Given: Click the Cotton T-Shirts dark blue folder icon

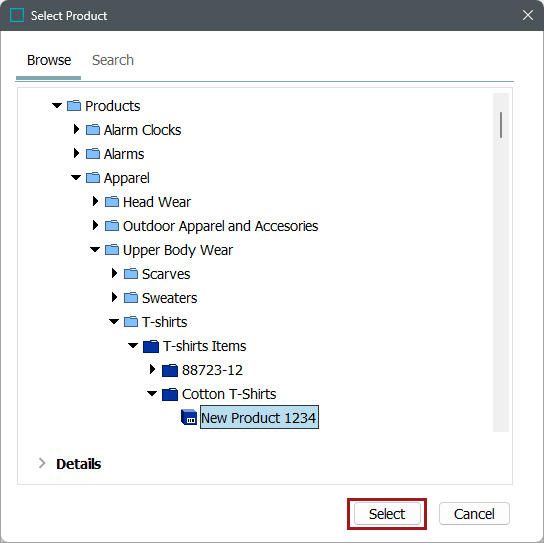Looking at the screenshot, I should pos(170,394).
